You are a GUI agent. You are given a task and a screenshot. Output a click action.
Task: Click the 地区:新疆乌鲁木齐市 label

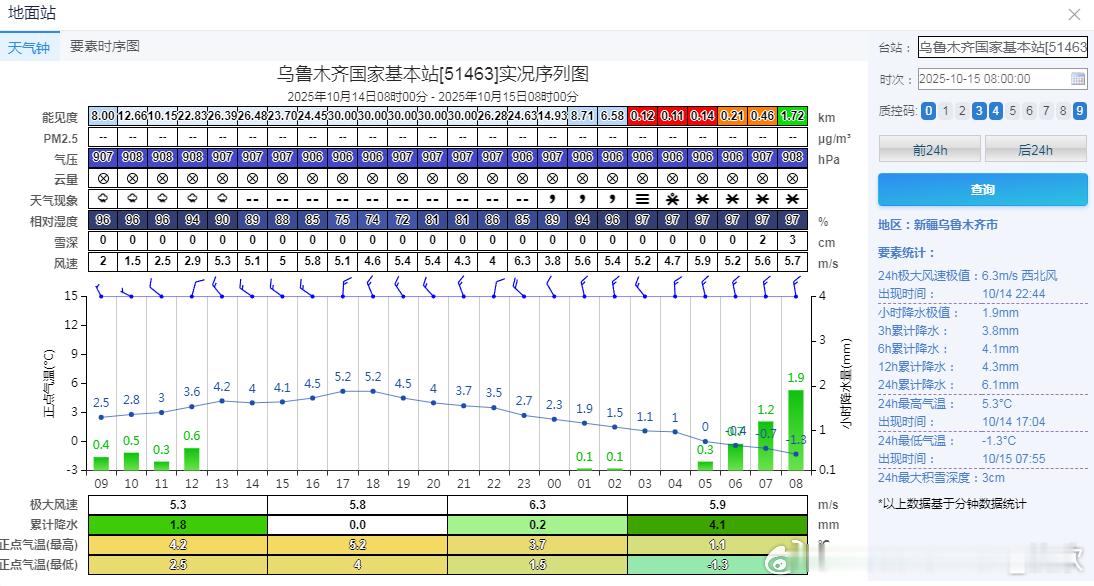938,225
